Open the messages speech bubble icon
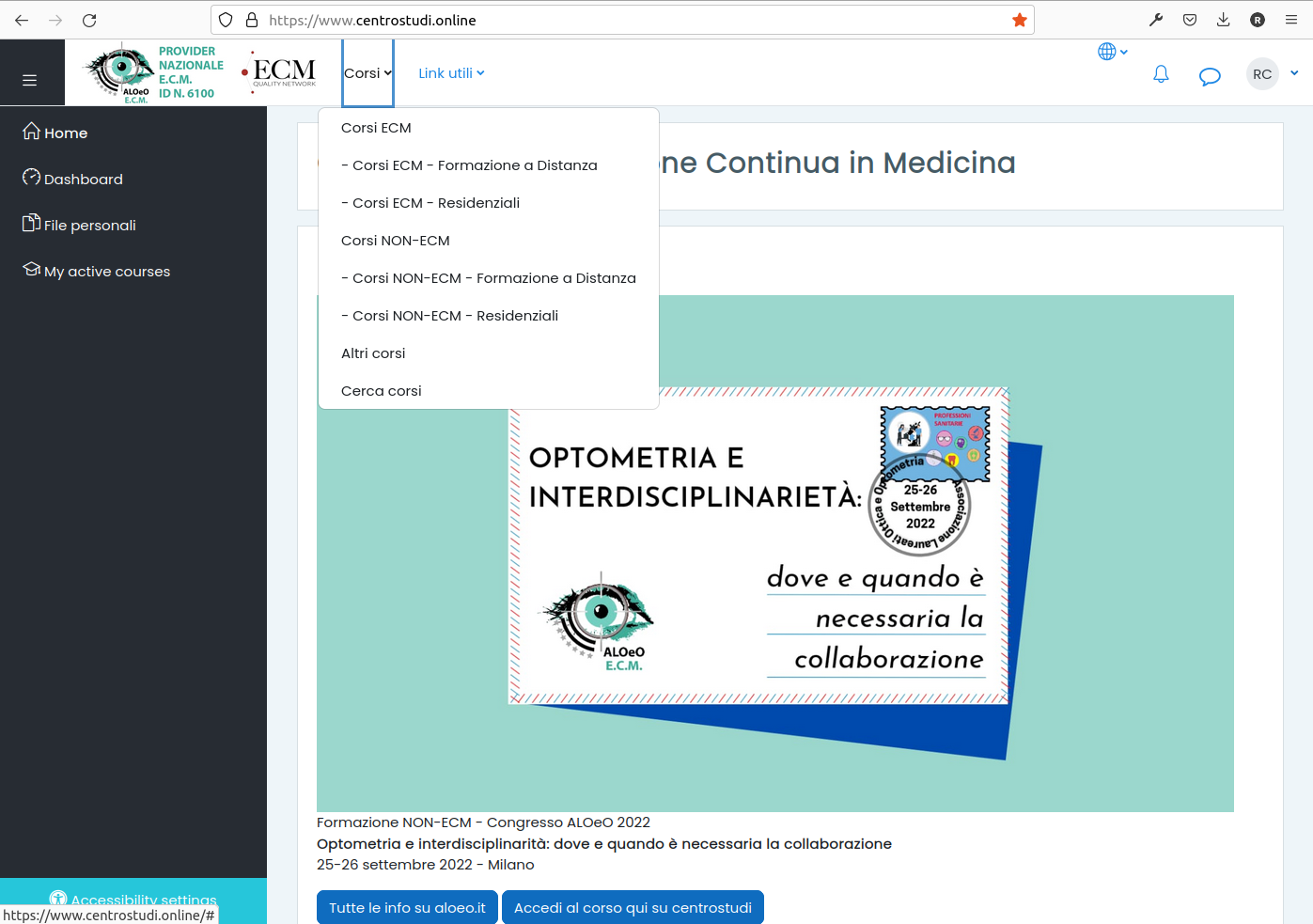This screenshot has width=1313, height=924. (1210, 75)
